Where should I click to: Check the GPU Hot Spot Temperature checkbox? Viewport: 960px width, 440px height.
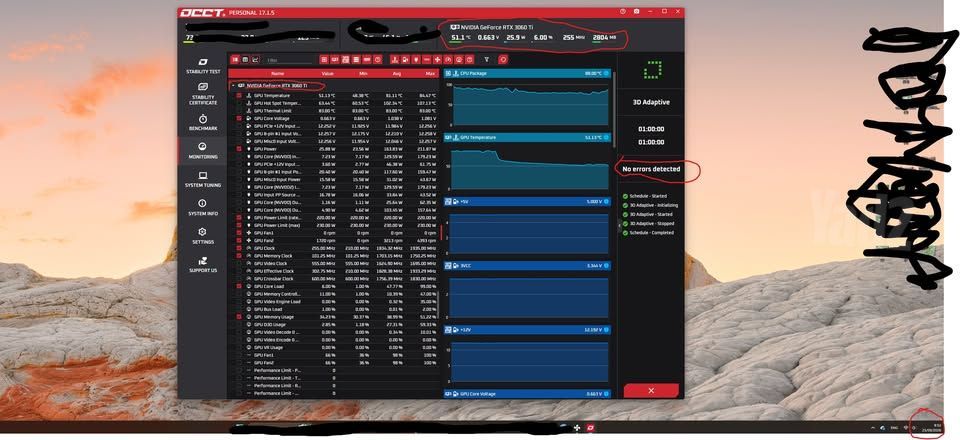(239, 103)
